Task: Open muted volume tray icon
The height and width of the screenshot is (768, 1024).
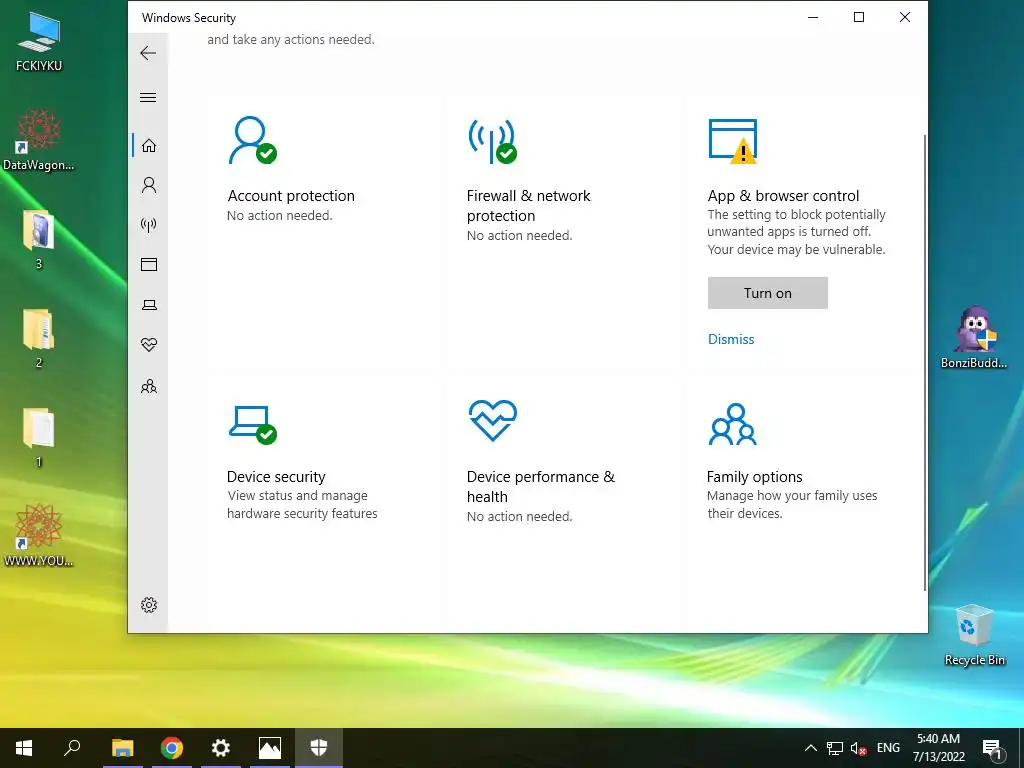Action: pos(858,748)
